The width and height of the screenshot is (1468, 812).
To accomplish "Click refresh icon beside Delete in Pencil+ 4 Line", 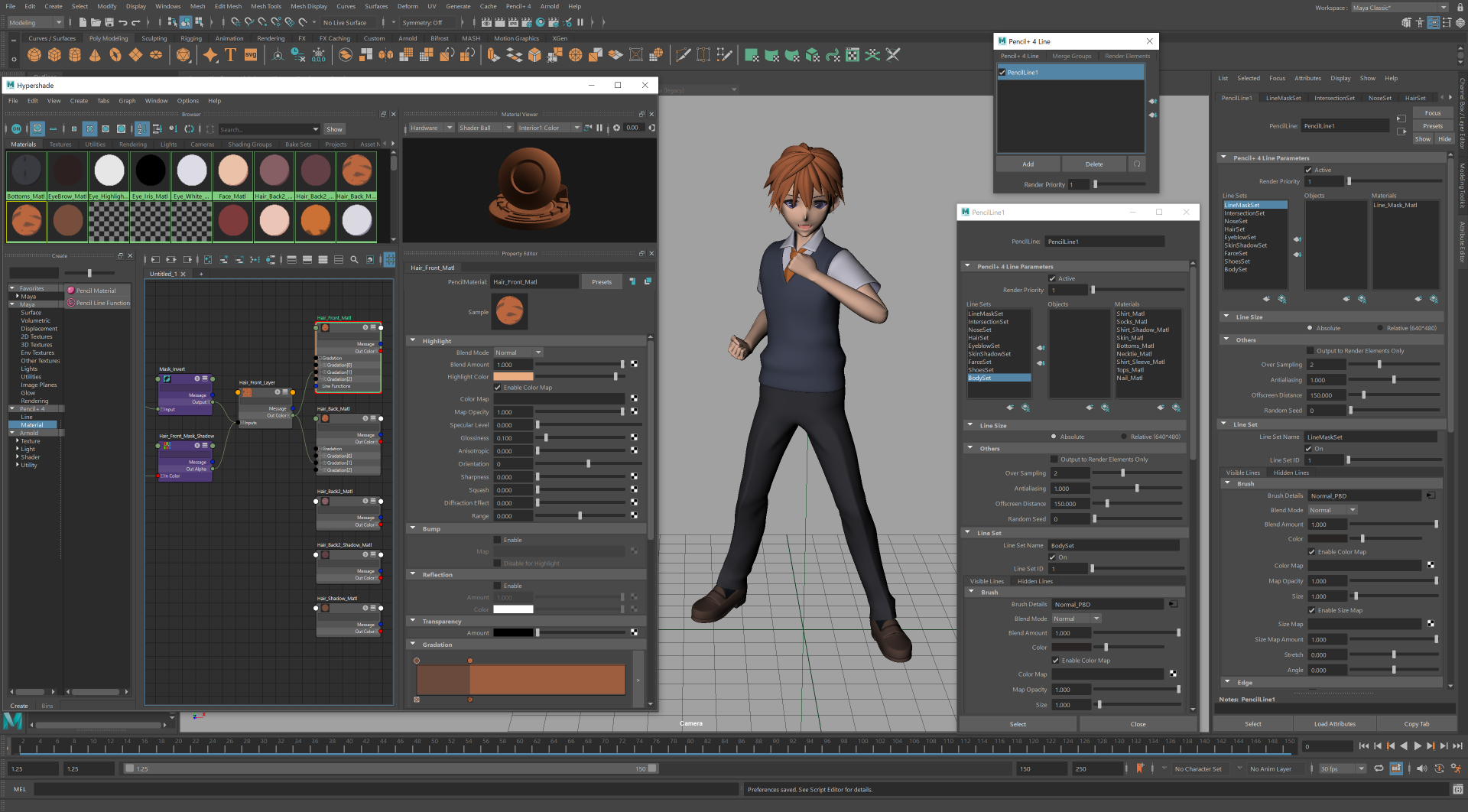I will (x=1137, y=164).
